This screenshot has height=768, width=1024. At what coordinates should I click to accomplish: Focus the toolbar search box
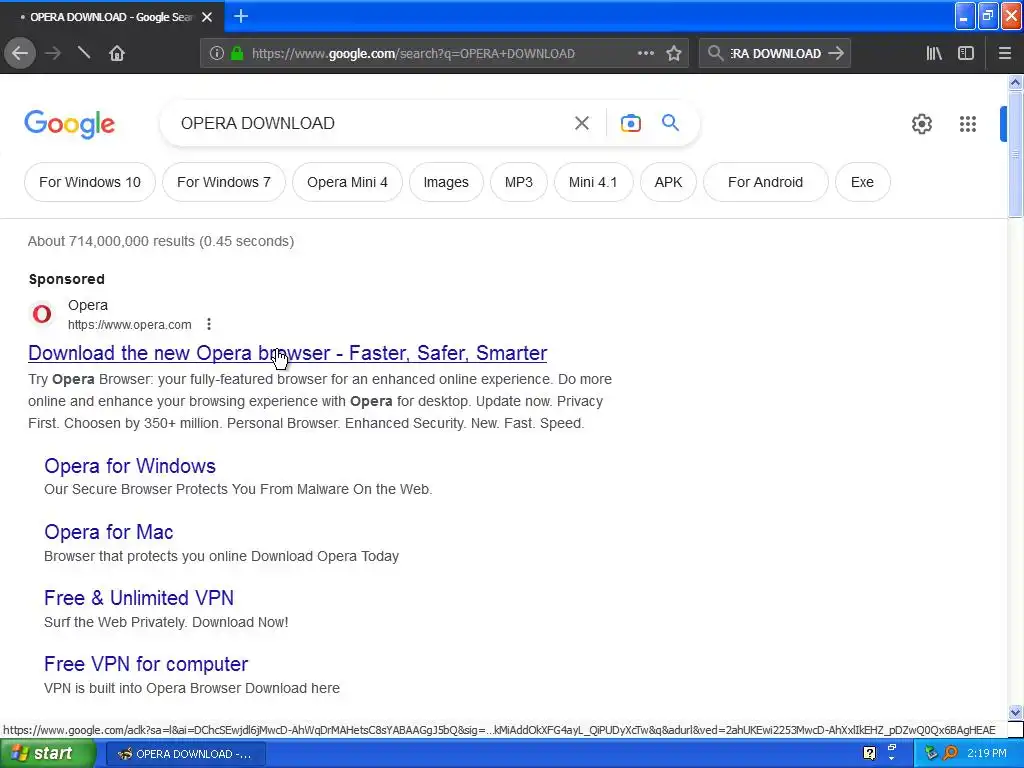tap(775, 54)
